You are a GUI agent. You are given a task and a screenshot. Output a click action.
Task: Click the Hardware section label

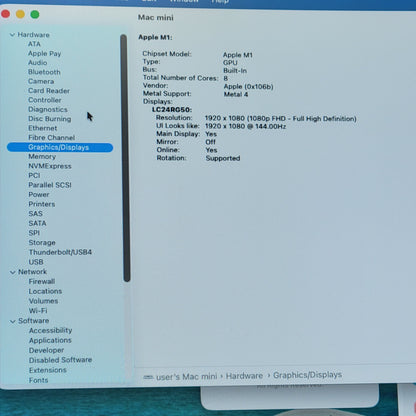point(34,35)
